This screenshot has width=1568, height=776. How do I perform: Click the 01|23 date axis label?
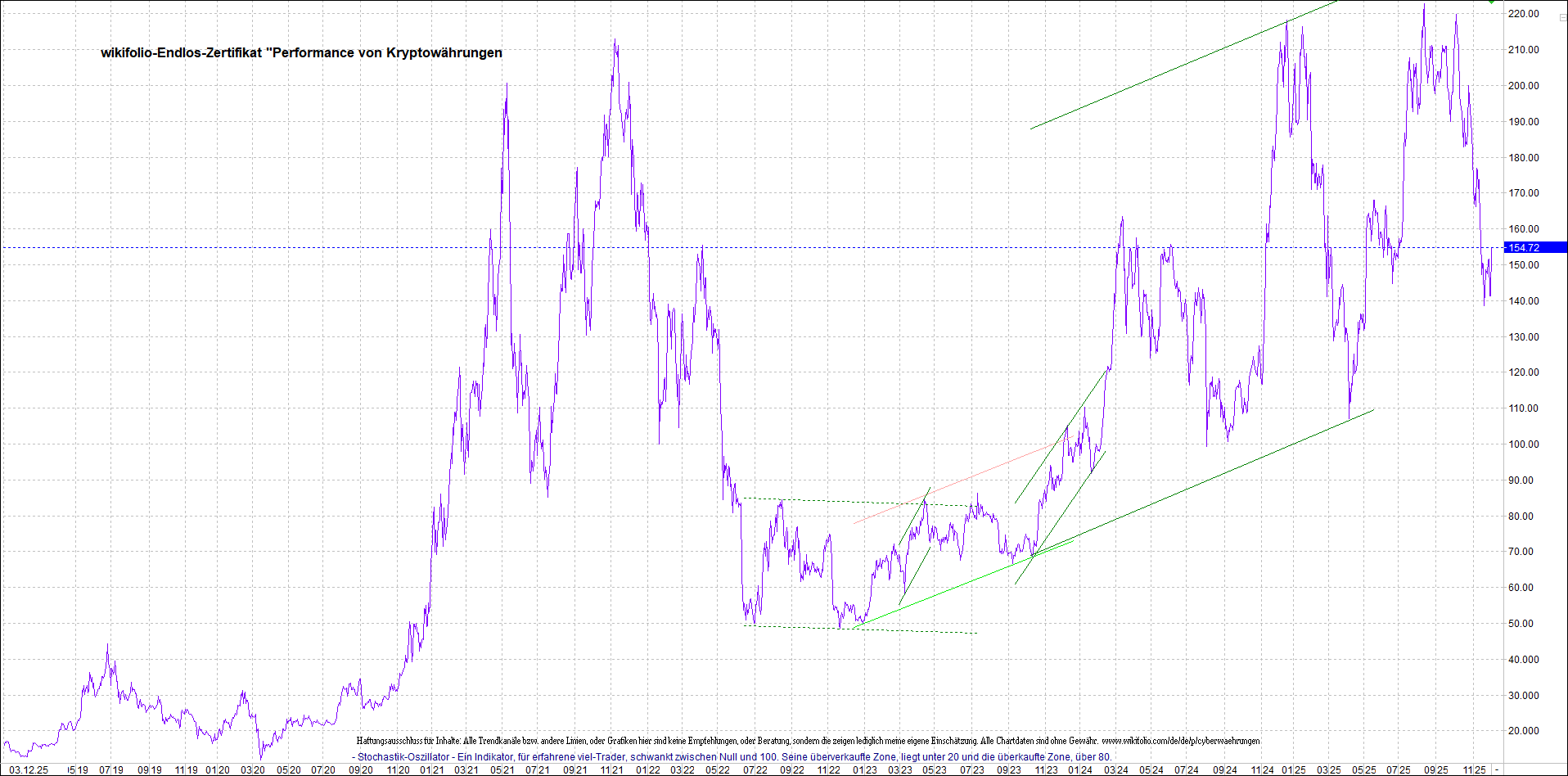864,769
